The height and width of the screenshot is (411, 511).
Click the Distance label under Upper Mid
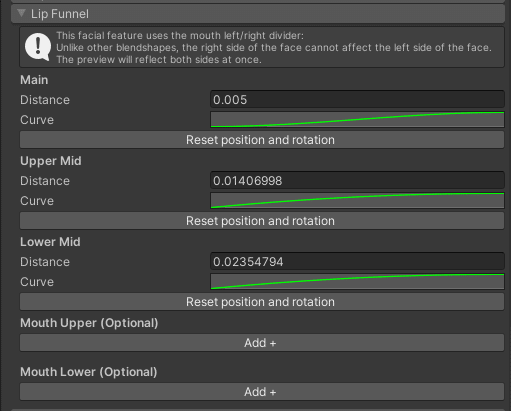coord(45,181)
